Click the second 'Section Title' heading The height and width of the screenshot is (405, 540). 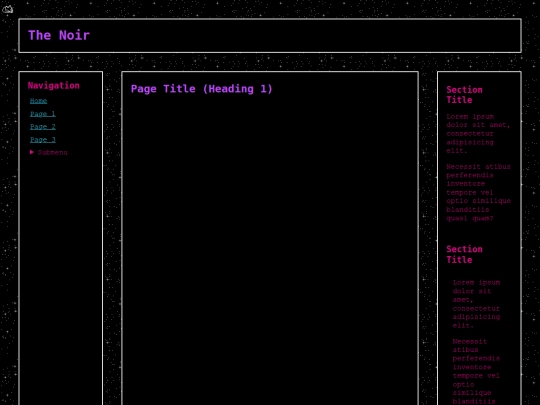pos(464,254)
